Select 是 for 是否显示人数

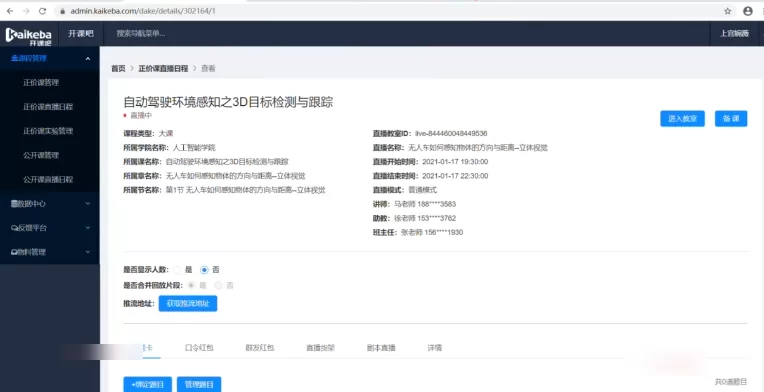[x=177, y=270]
